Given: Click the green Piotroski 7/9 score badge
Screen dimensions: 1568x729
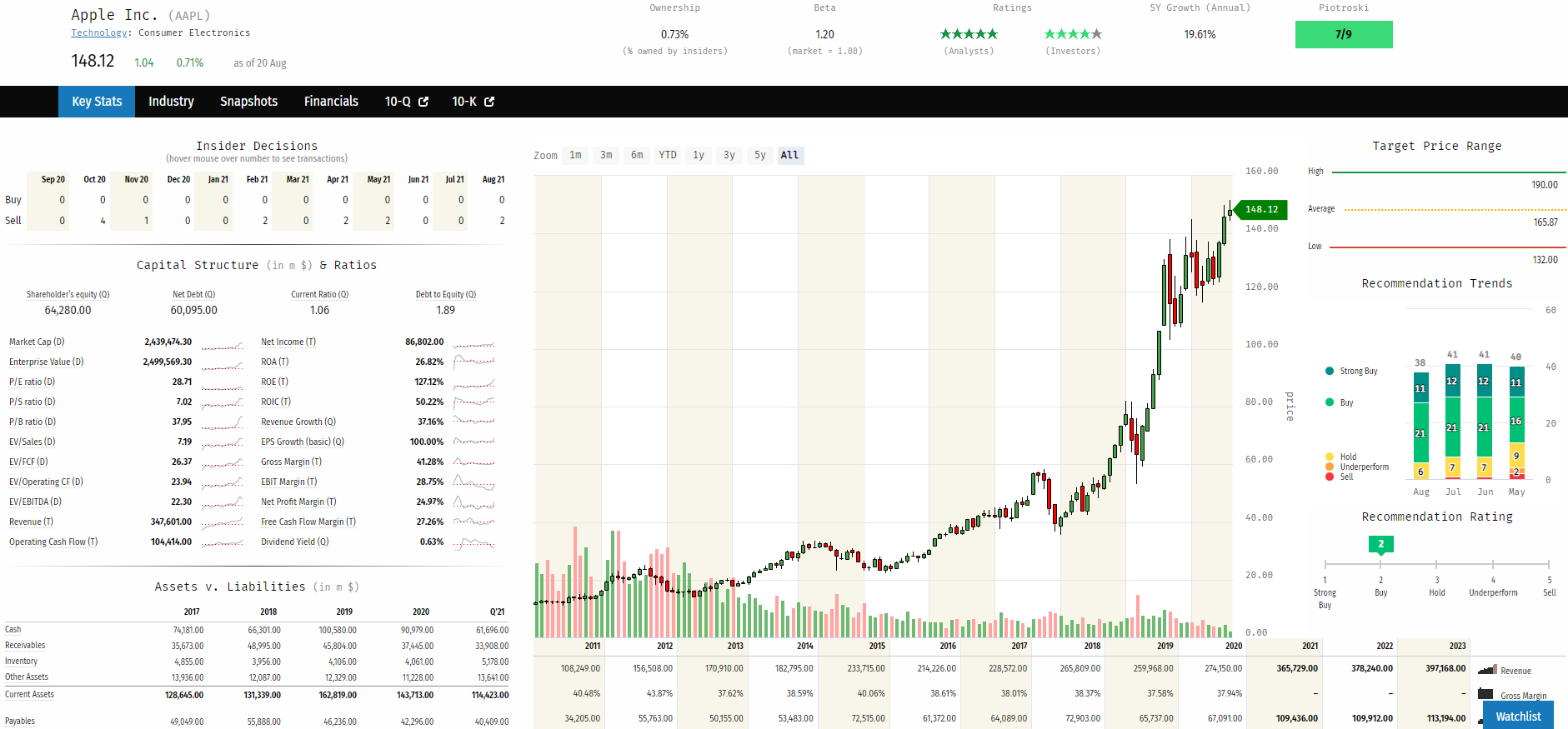Looking at the screenshot, I should point(1344,34).
